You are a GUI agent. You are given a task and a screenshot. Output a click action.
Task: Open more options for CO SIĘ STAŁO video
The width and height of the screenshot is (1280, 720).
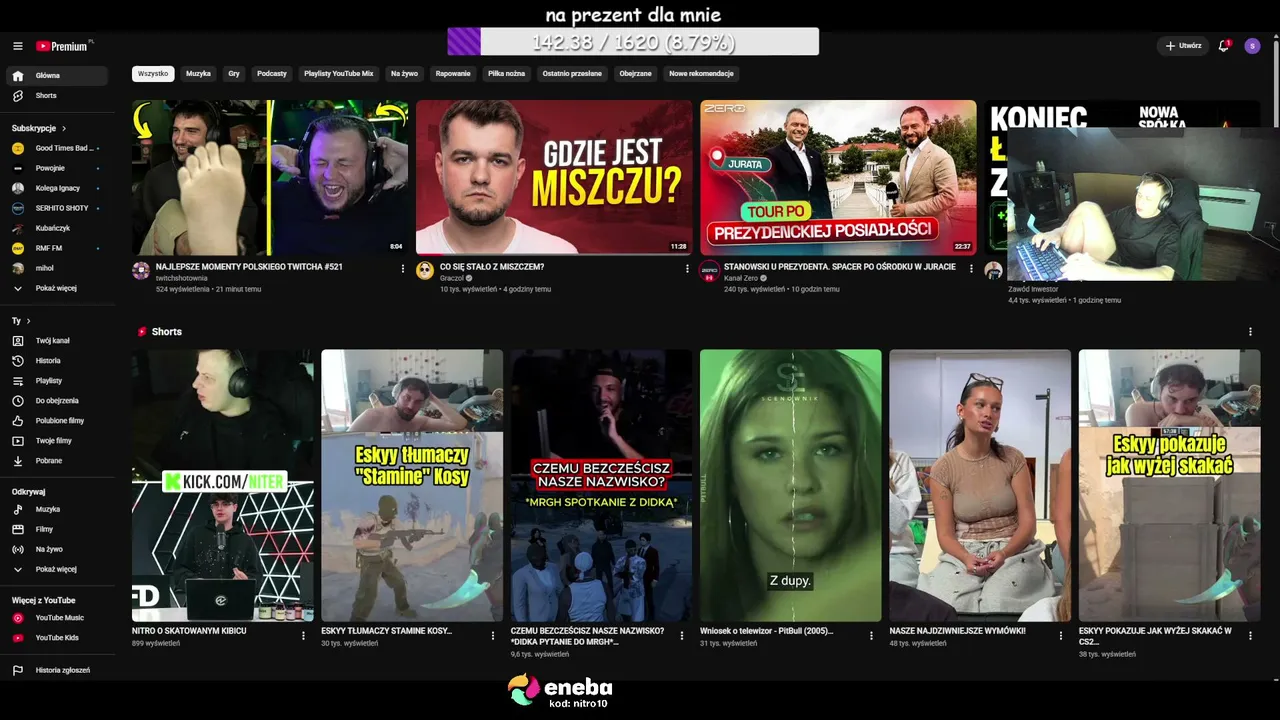pos(687,269)
